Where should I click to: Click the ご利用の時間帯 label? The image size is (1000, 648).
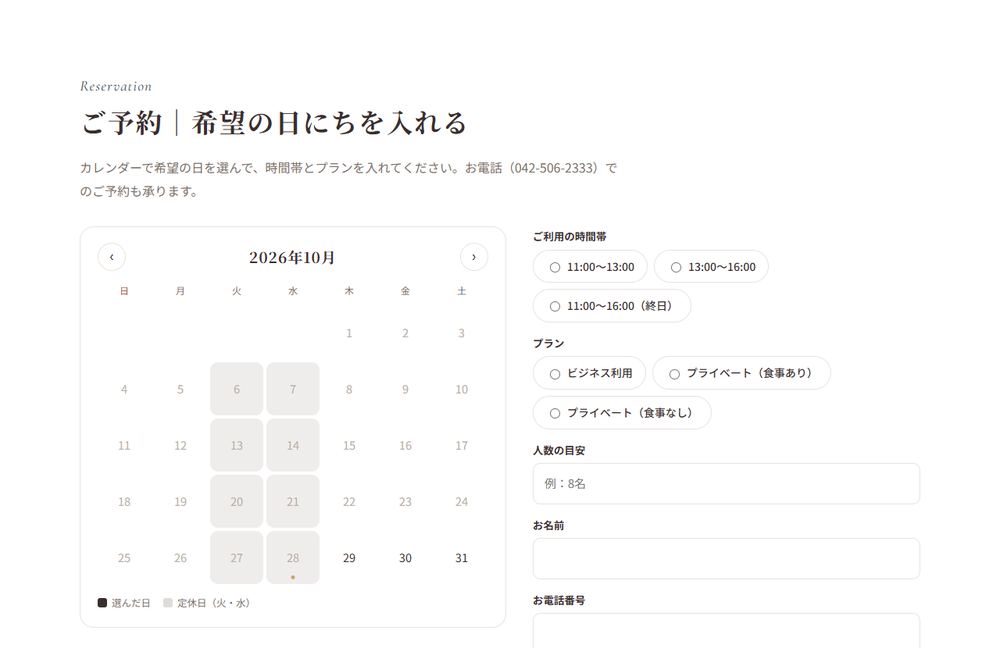[570, 237]
